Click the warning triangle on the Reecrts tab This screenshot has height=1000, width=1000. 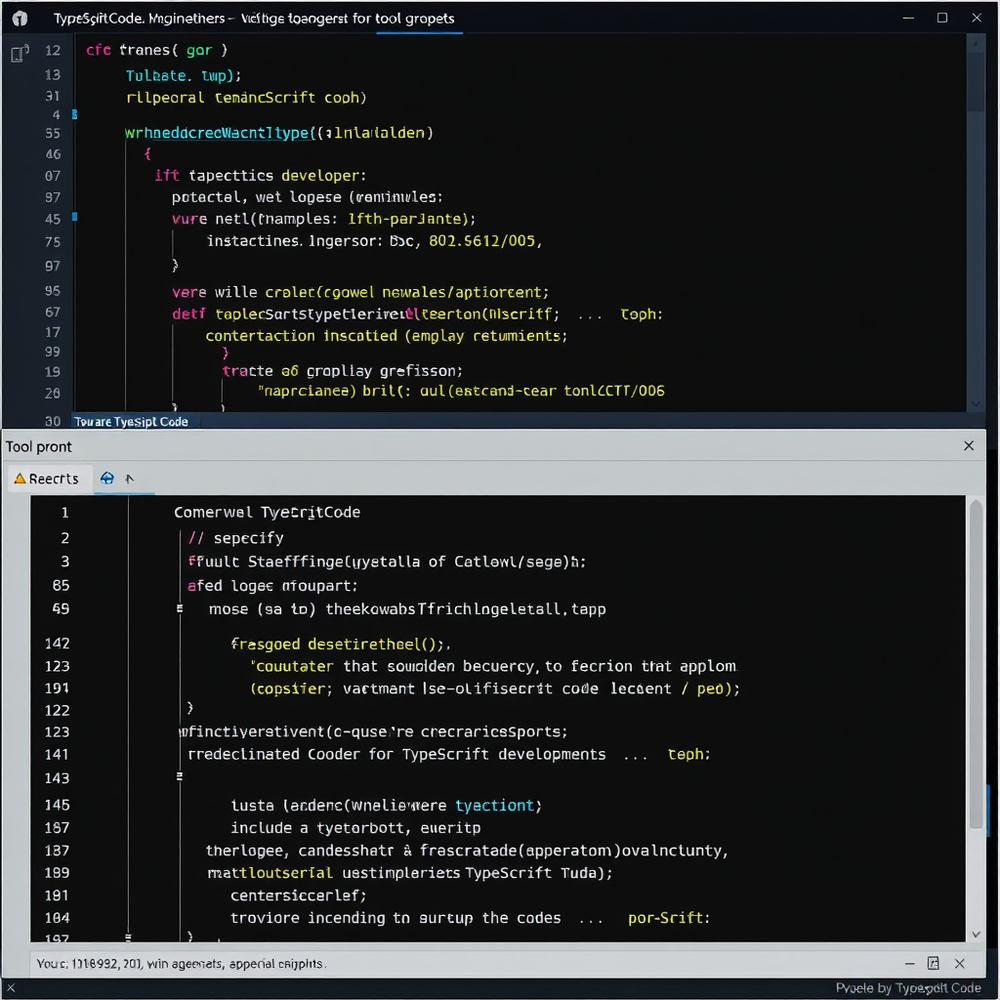tap(22, 478)
